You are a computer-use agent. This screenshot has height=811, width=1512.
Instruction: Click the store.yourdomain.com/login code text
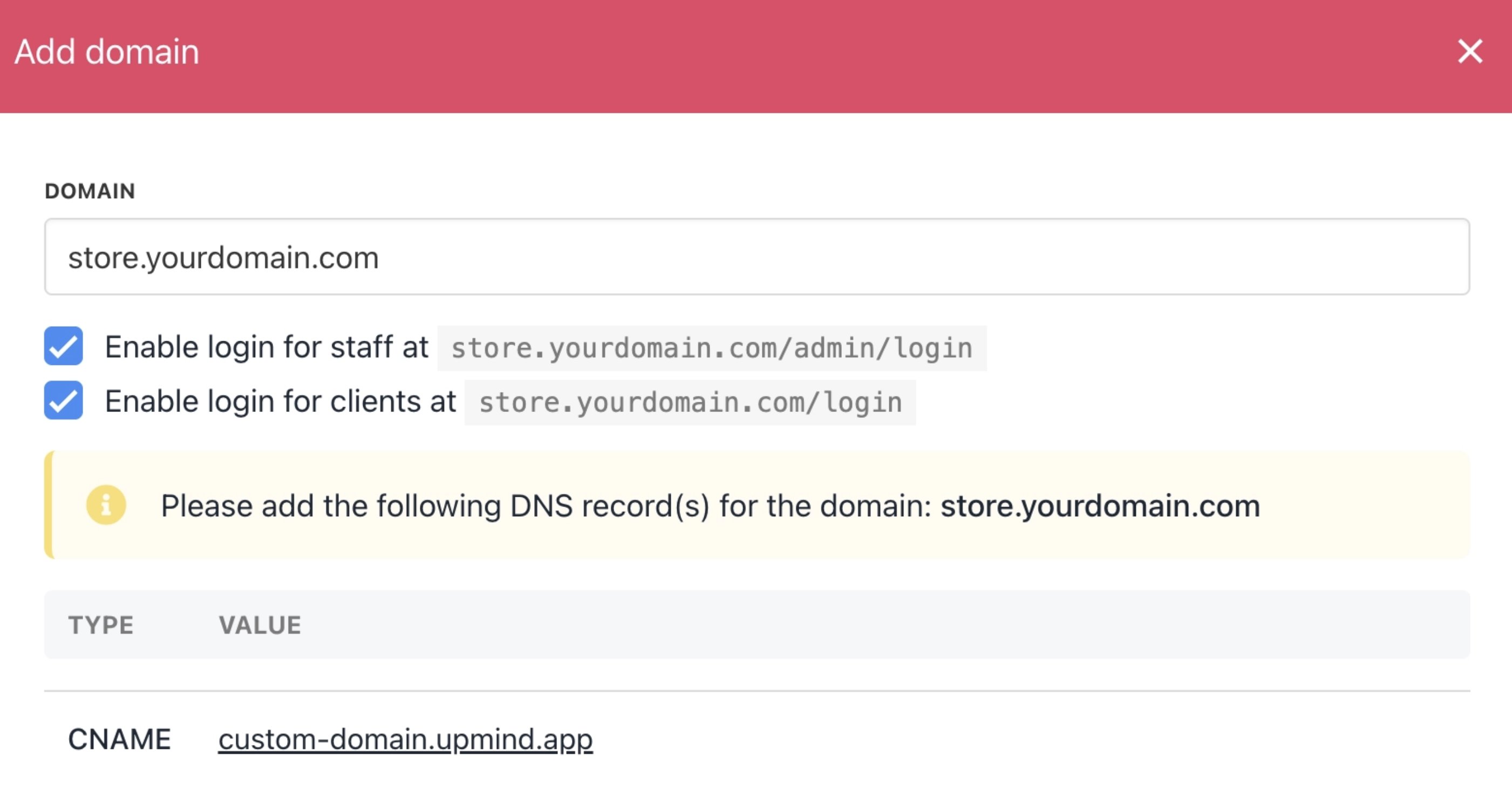point(690,402)
